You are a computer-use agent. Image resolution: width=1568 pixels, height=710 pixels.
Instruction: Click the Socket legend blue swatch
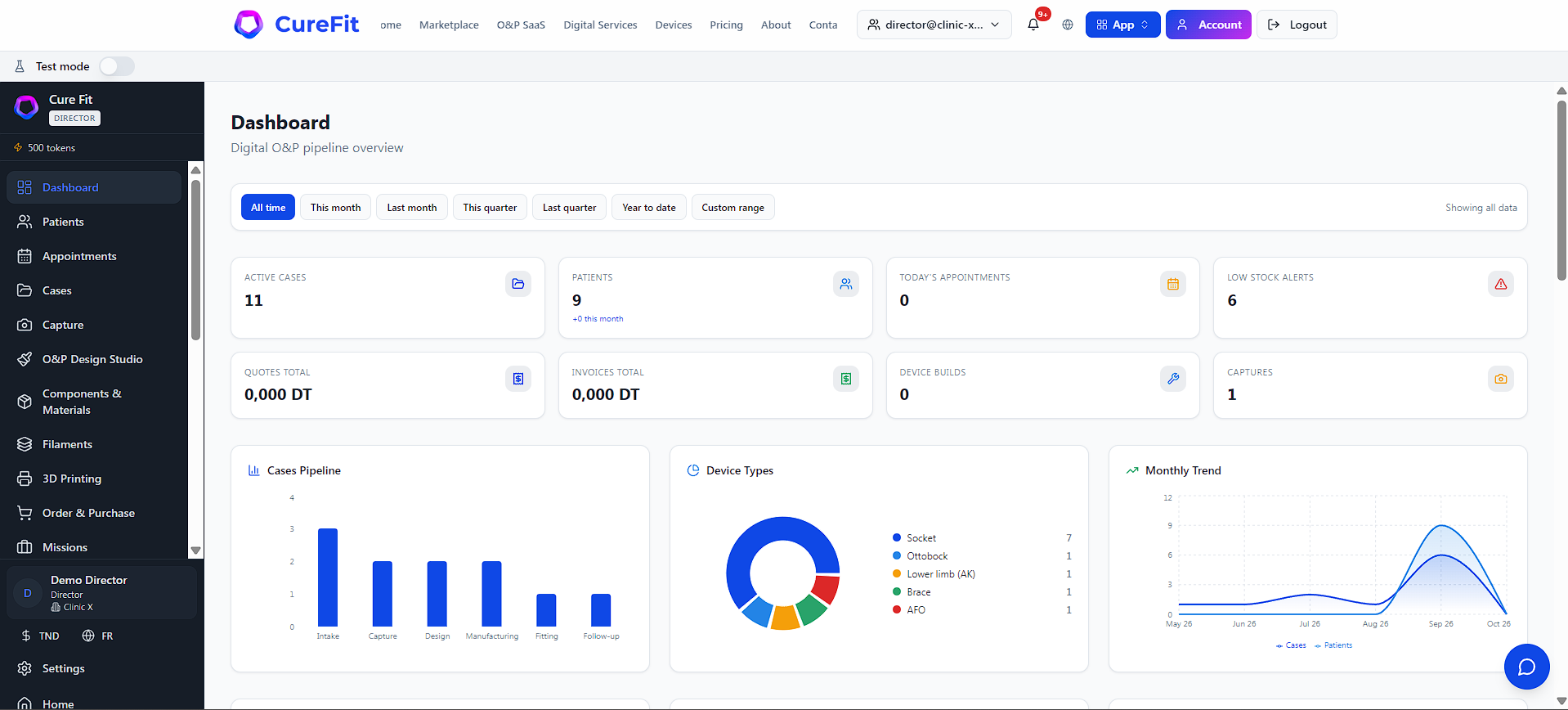coord(897,537)
